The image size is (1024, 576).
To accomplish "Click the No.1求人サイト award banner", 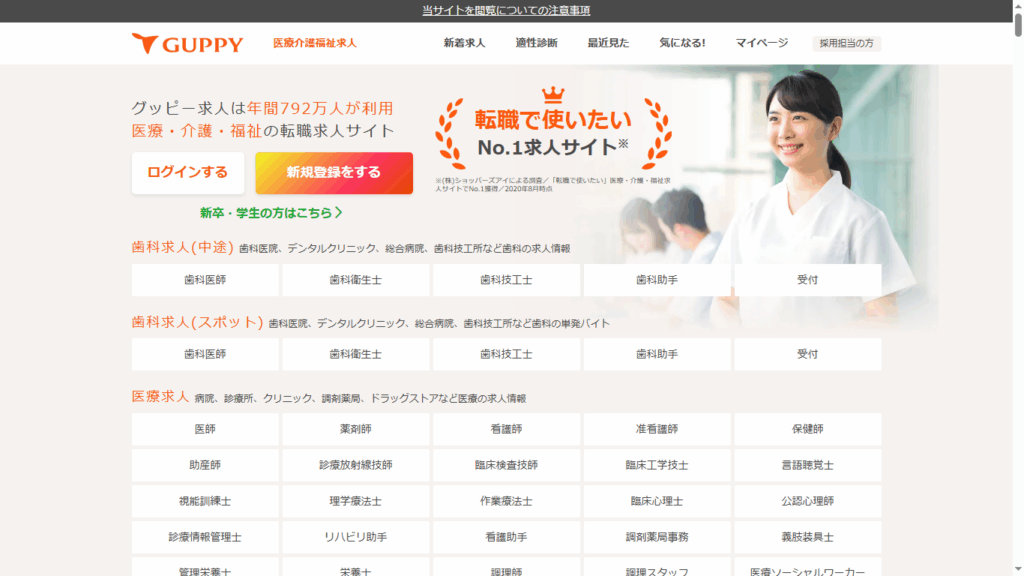I will (x=553, y=133).
